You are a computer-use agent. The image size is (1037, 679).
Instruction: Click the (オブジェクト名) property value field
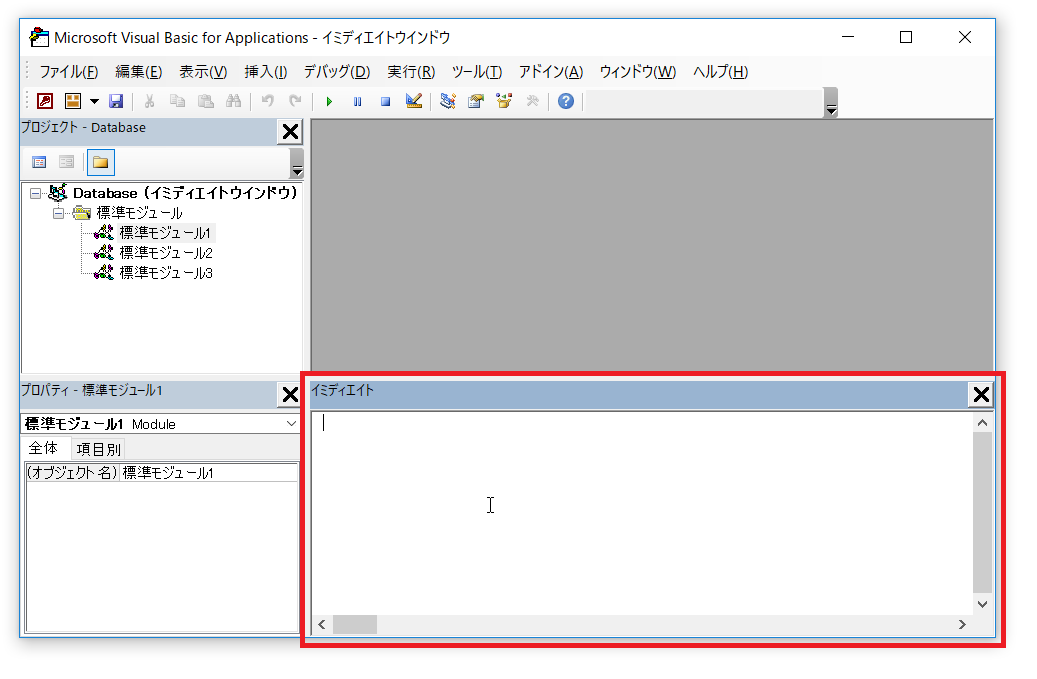(209, 473)
